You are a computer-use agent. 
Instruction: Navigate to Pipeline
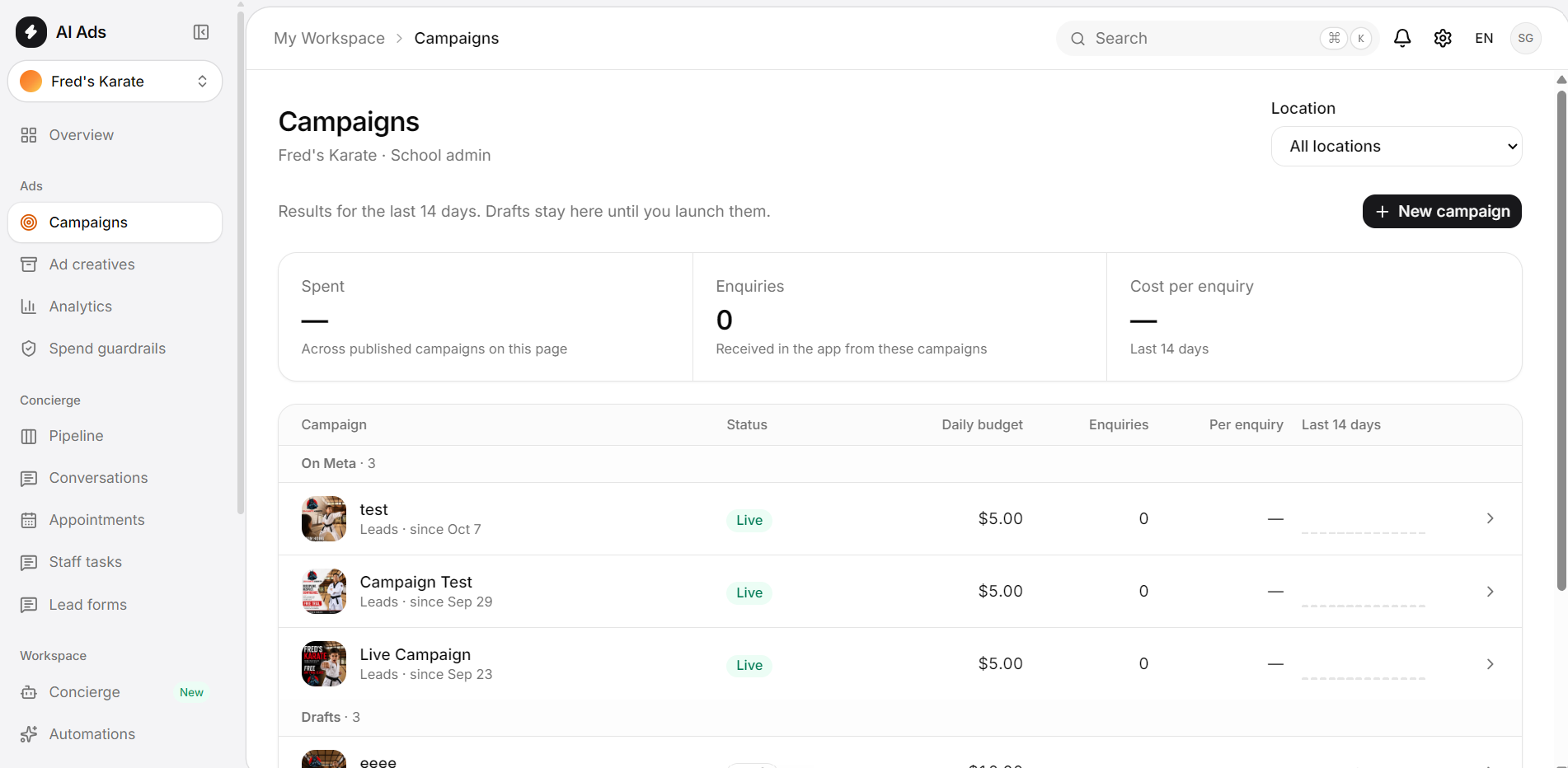(115, 436)
